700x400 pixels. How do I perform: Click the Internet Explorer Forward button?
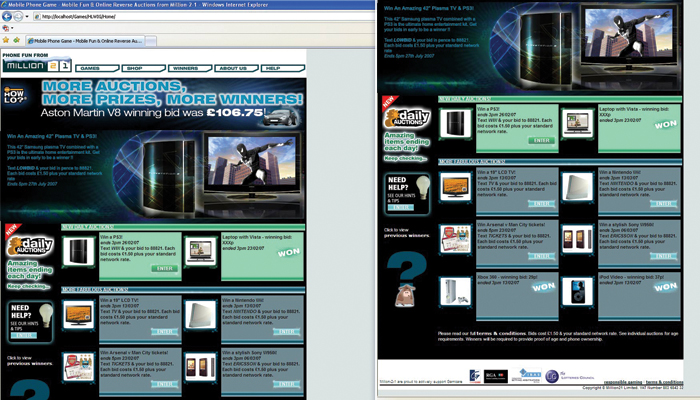point(18,17)
